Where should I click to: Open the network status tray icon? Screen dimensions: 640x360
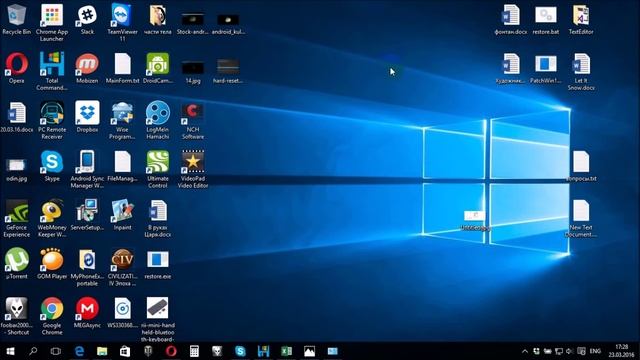tap(559, 351)
